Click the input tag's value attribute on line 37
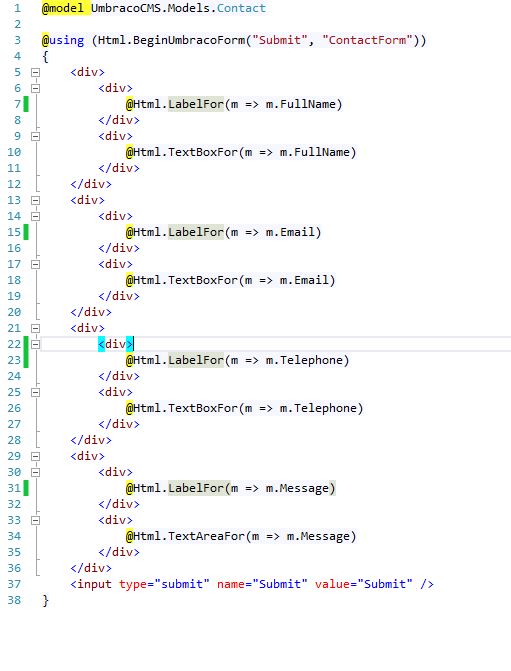This screenshot has height=671, width=511. click(x=332, y=584)
